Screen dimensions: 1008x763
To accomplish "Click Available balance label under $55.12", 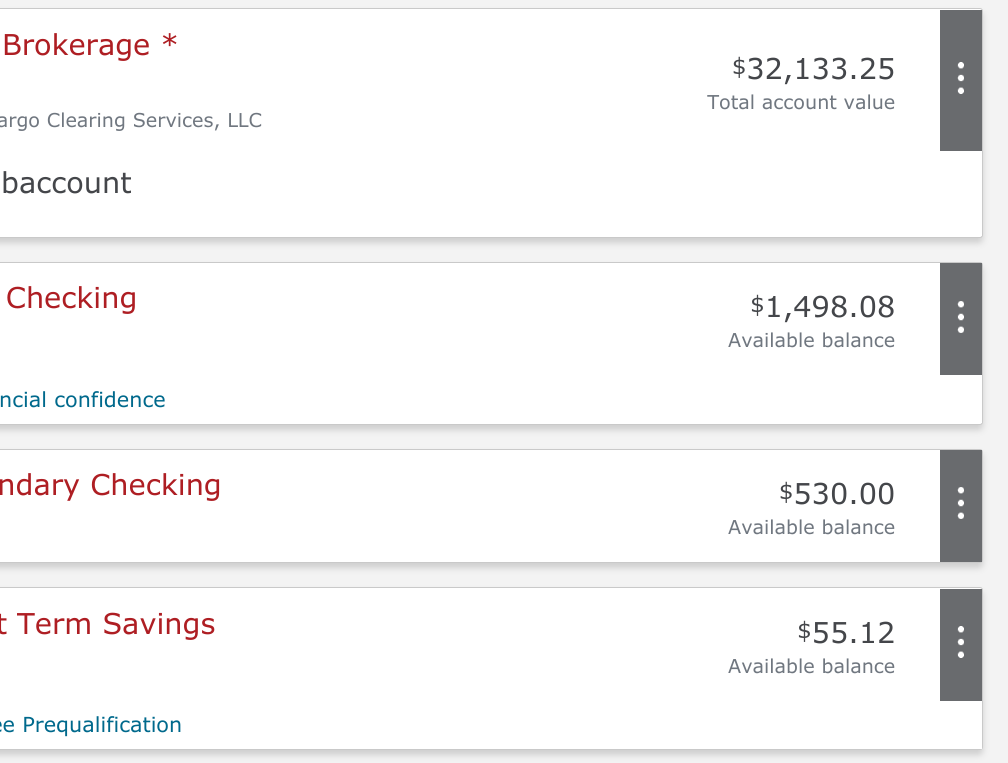I will [811, 666].
